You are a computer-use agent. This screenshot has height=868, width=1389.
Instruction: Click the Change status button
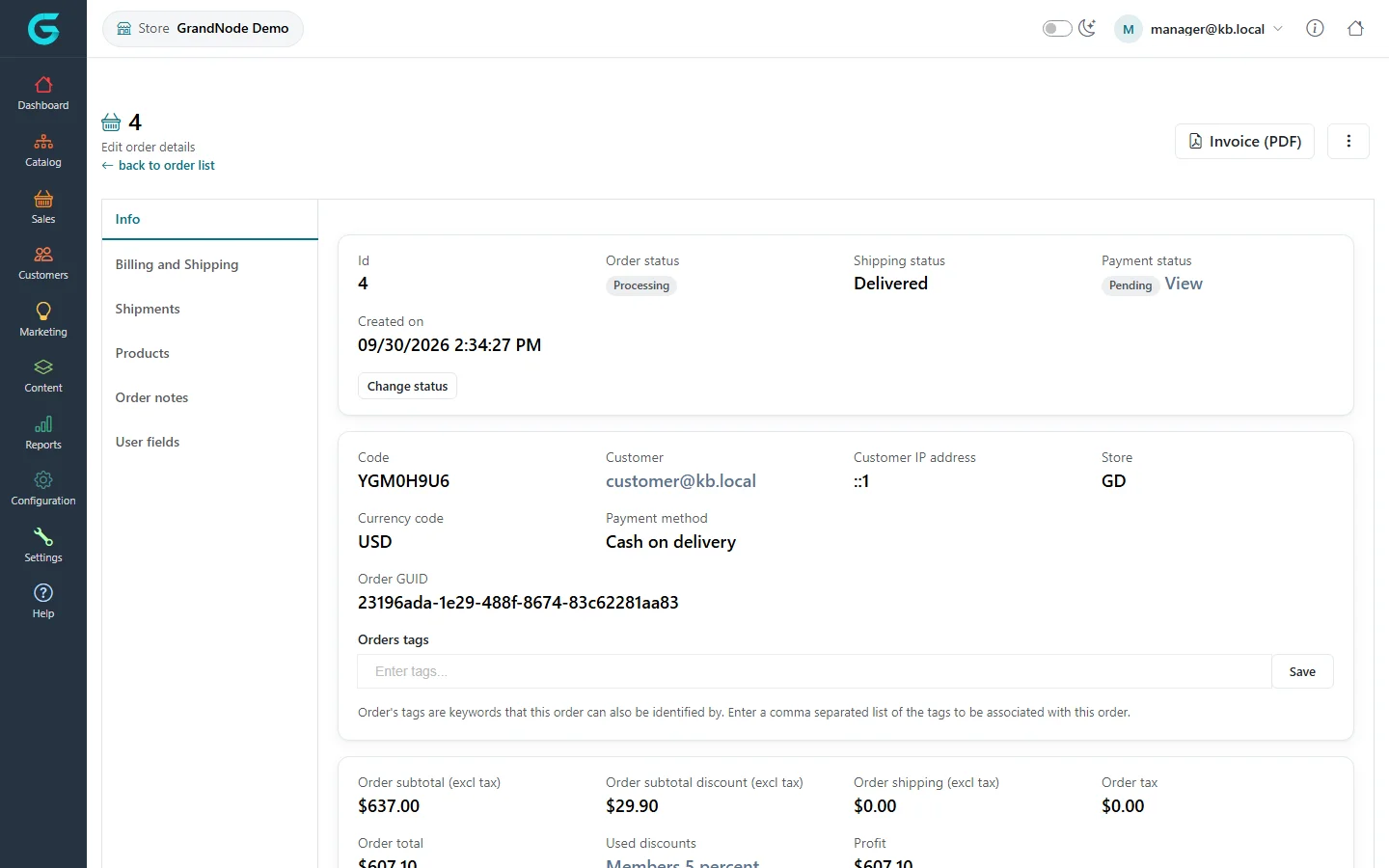click(407, 386)
